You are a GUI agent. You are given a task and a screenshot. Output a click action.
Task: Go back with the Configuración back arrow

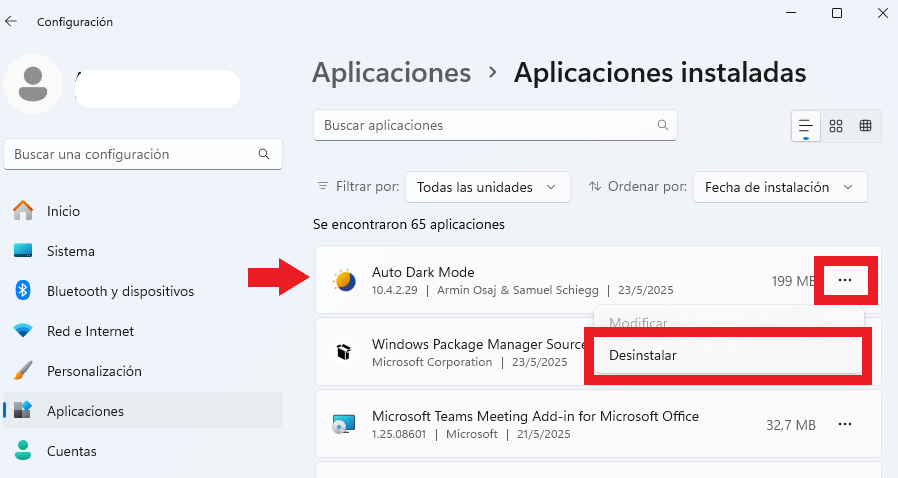click(x=11, y=22)
